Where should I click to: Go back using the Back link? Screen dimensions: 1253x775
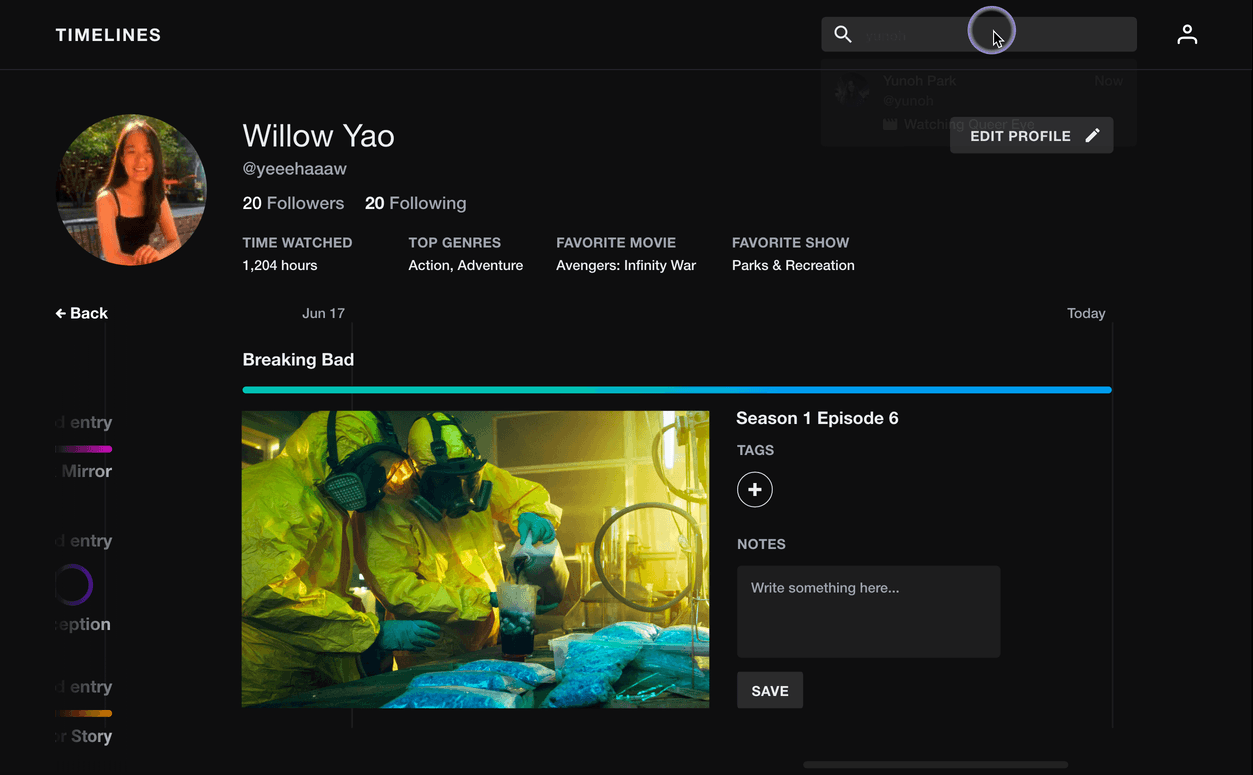click(x=82, y=313)
